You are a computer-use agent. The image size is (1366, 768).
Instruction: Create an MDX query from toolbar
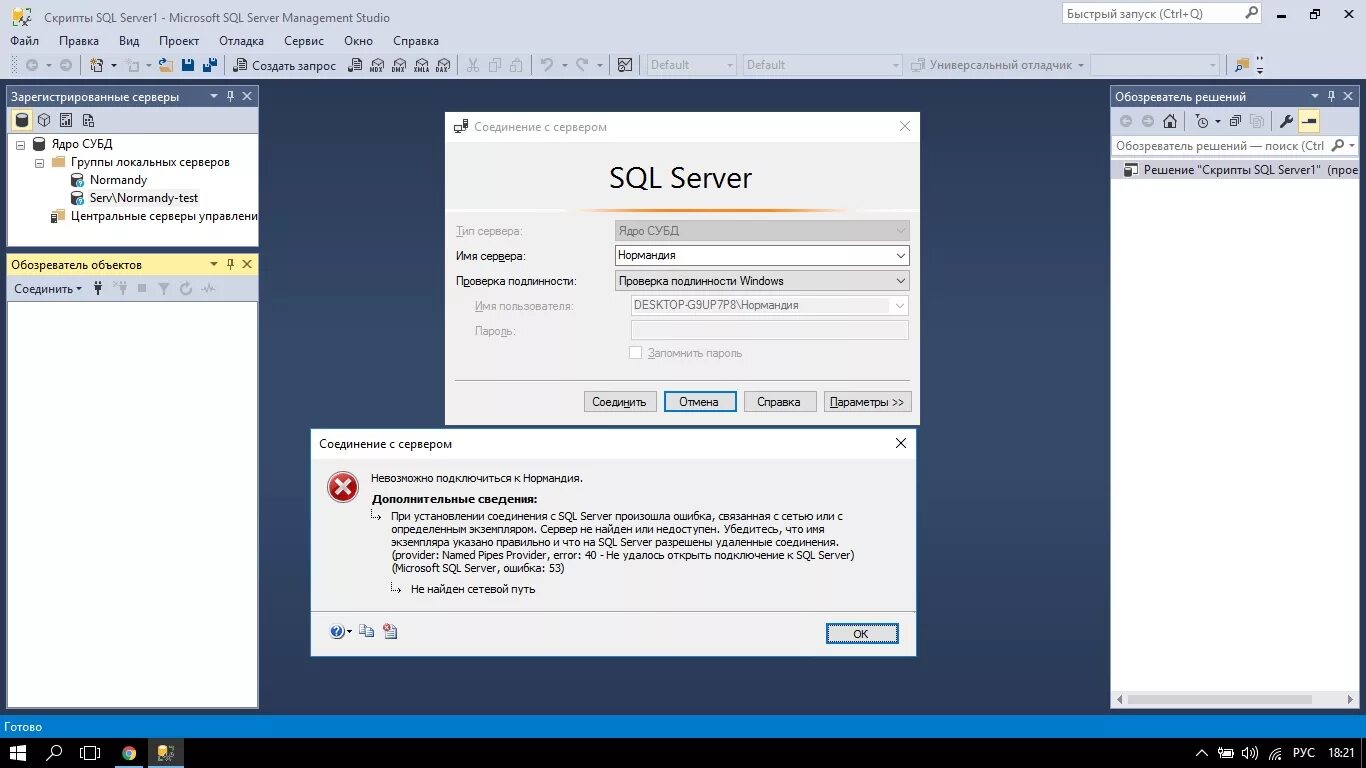click(x=377, y=65)
